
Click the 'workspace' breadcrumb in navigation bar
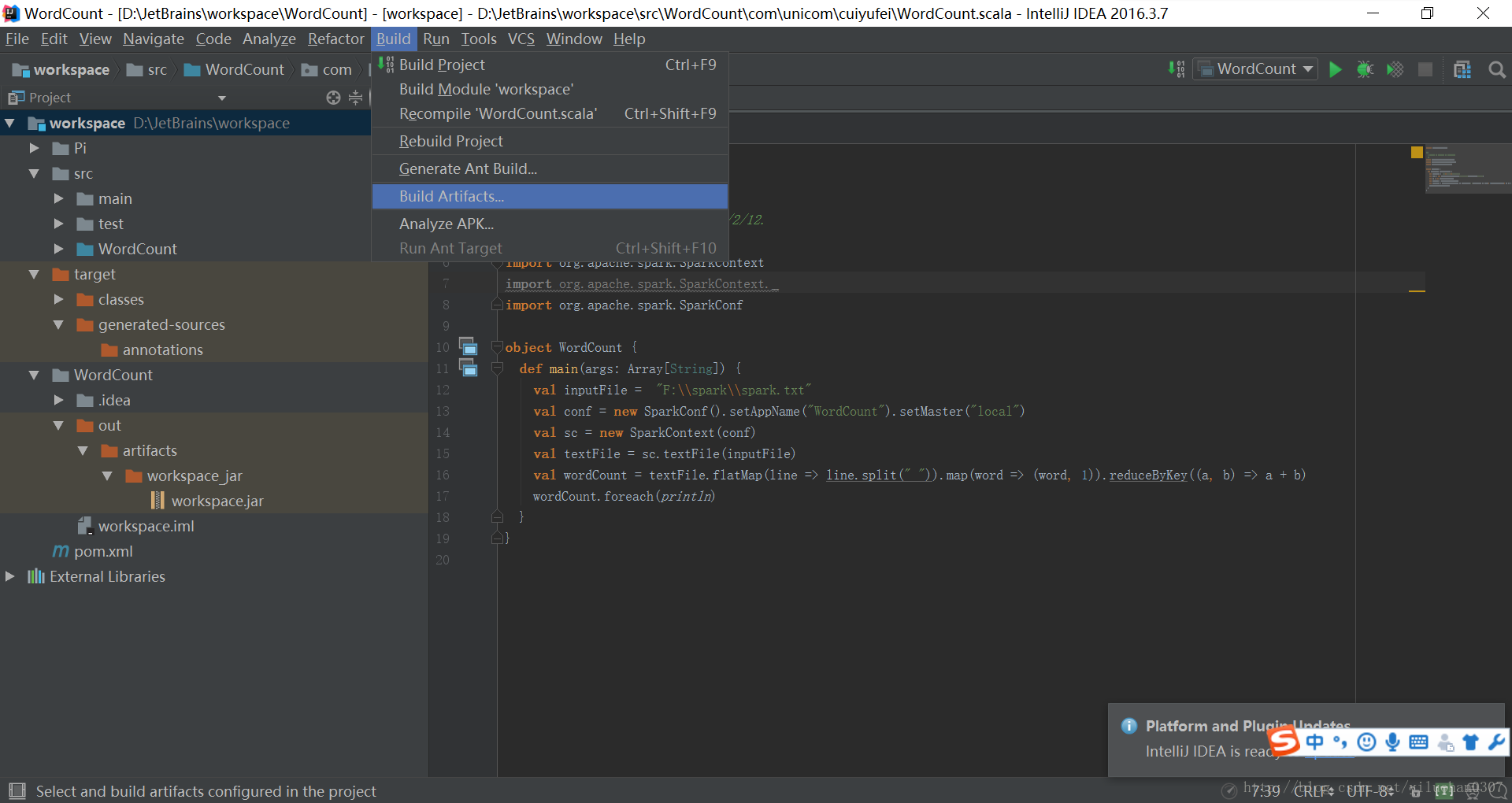[61, 70]
